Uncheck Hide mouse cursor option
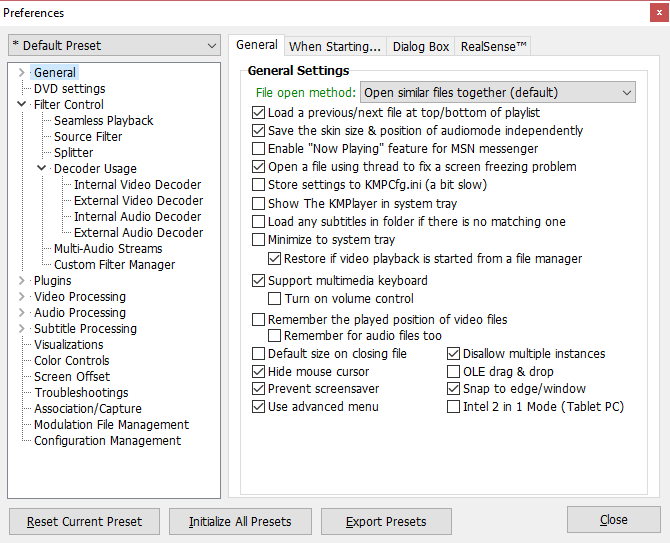This screenshot has height=543, width=670. tap(259, 371)
